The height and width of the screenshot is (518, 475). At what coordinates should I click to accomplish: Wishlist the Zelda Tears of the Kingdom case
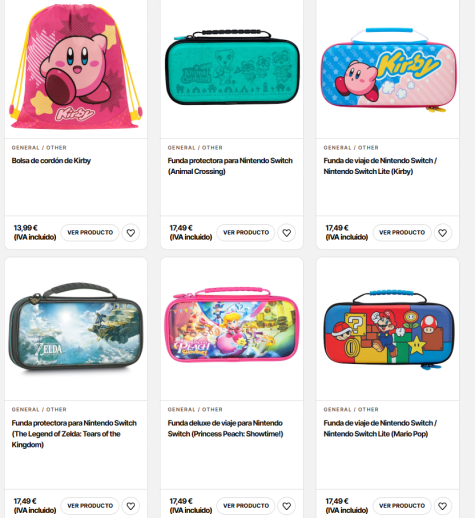pyautogui.click(x=131, y=506)
